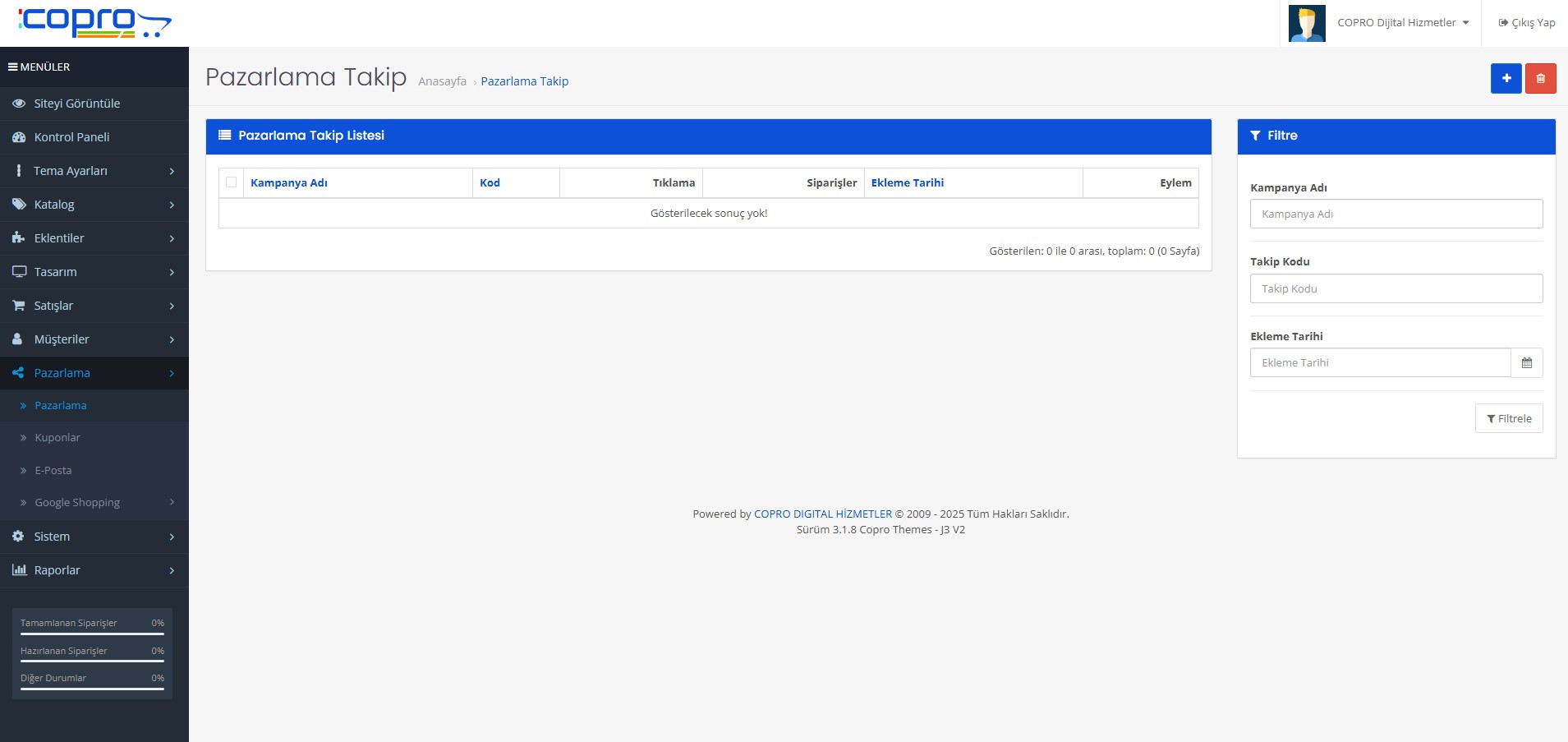The height and width of the screenshot is (742, 1568).
Task: Click the hamburger icon beside MENÜLER
Action: [13, 67]
